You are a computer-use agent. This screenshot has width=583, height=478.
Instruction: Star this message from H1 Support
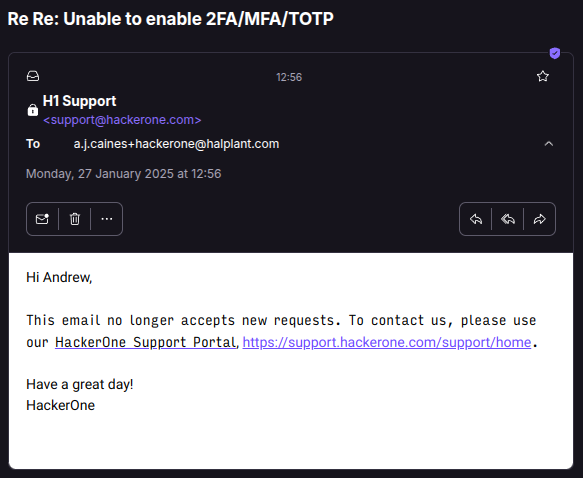click(x=543, y=77)
